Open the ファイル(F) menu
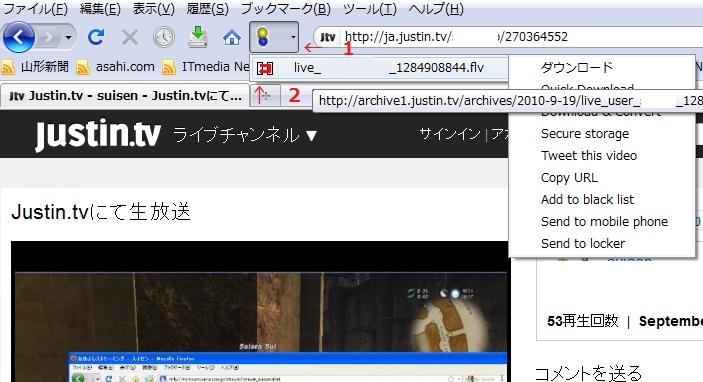This screenshot has width=703, height=382. coord(35,9)
